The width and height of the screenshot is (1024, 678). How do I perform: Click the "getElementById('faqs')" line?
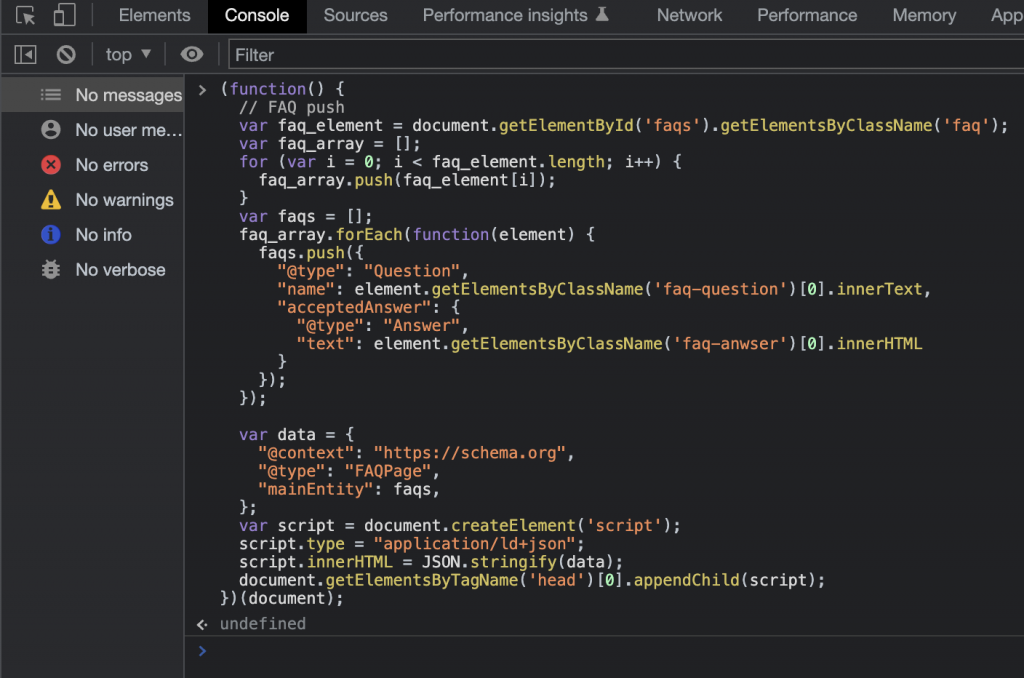(x=624, y=125)
